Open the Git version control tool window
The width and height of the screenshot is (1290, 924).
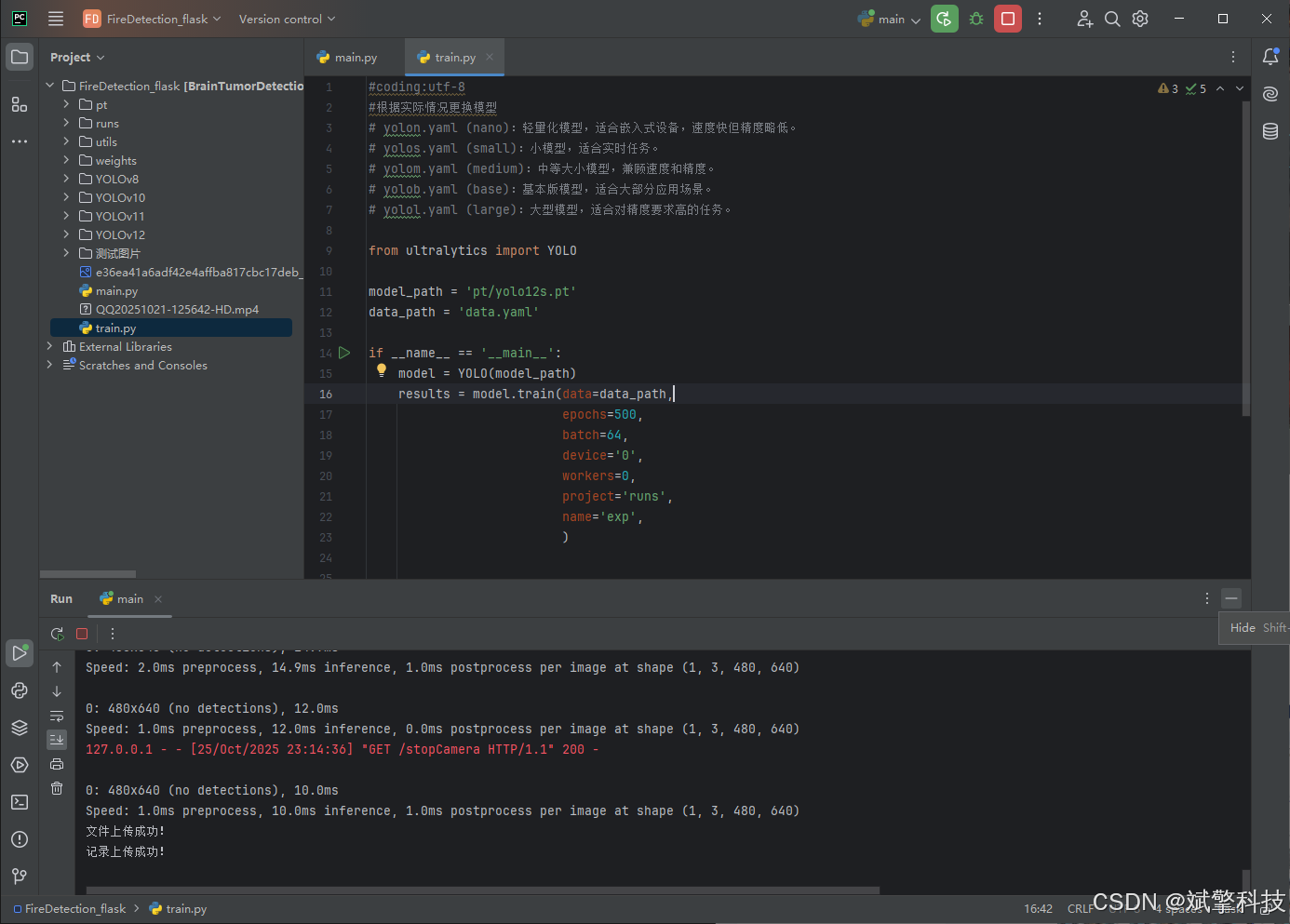tap(20, 877)
